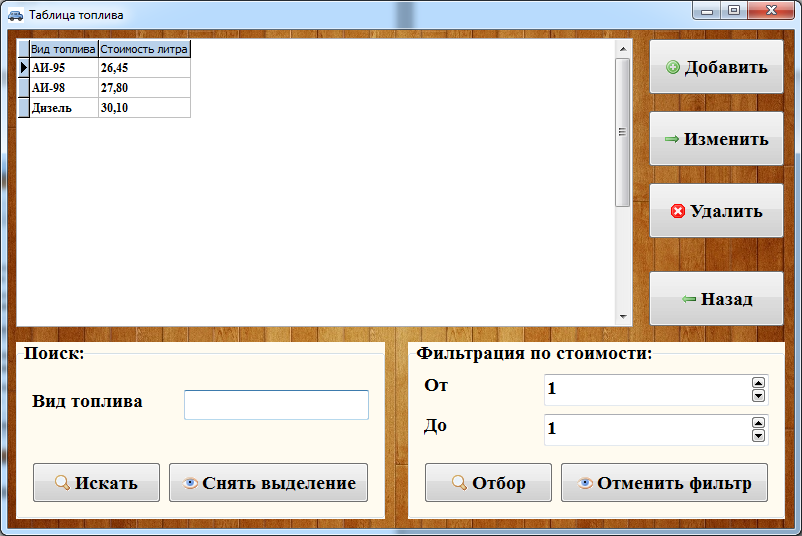Focus the Вид топлива search field
Image resolution: width=802 pixels, height=536 pixels.
[276, 405]
